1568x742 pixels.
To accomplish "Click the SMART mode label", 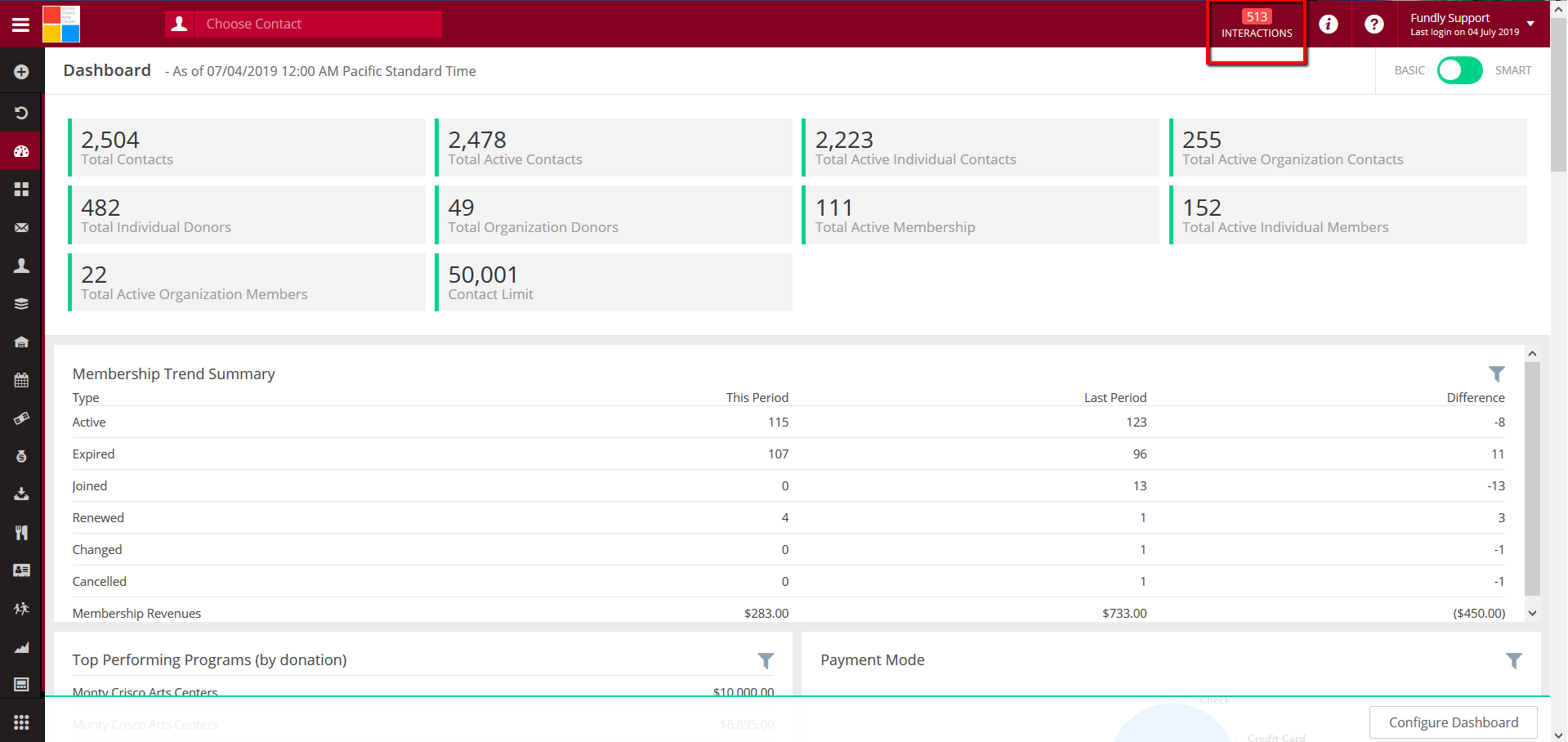I will pyautogui.click(x=1513, y=70).
